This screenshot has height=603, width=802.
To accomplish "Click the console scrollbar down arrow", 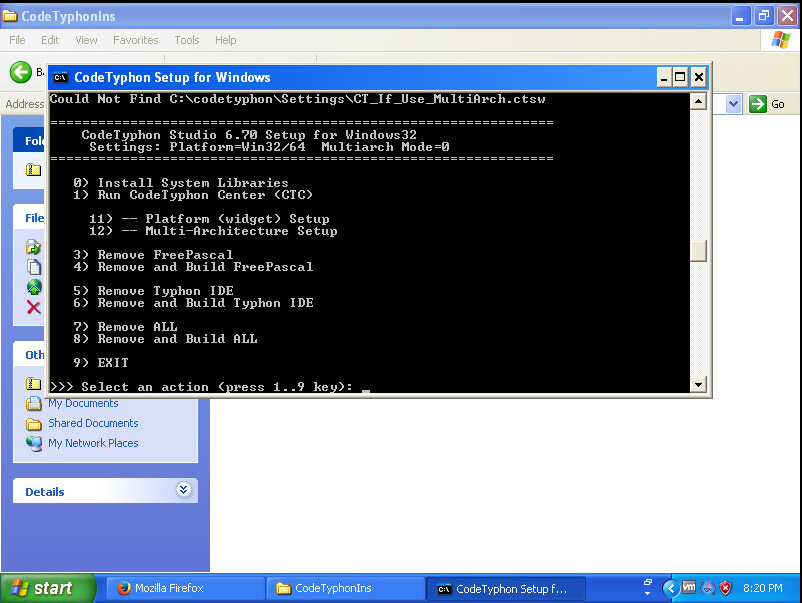I will (x=698, y=384).
